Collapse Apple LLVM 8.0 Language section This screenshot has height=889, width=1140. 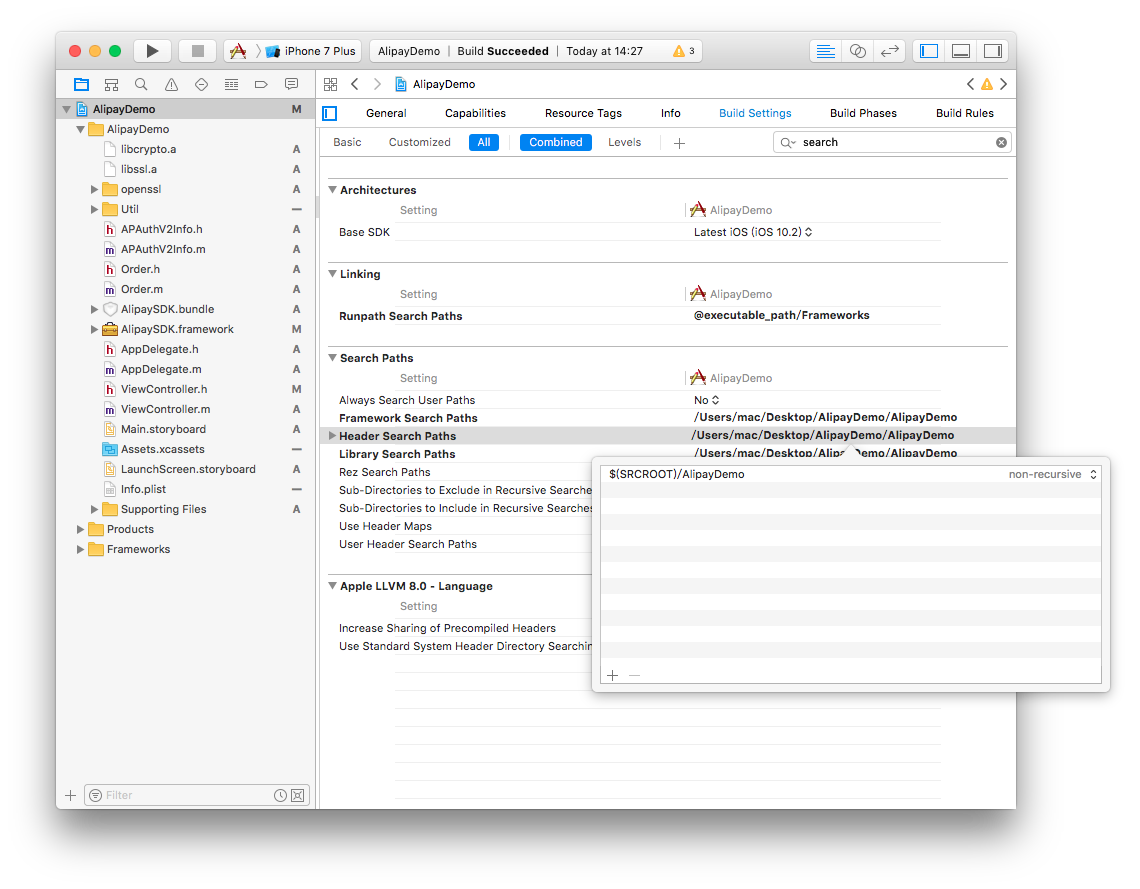pyautogui.click(x=332, y=586)
